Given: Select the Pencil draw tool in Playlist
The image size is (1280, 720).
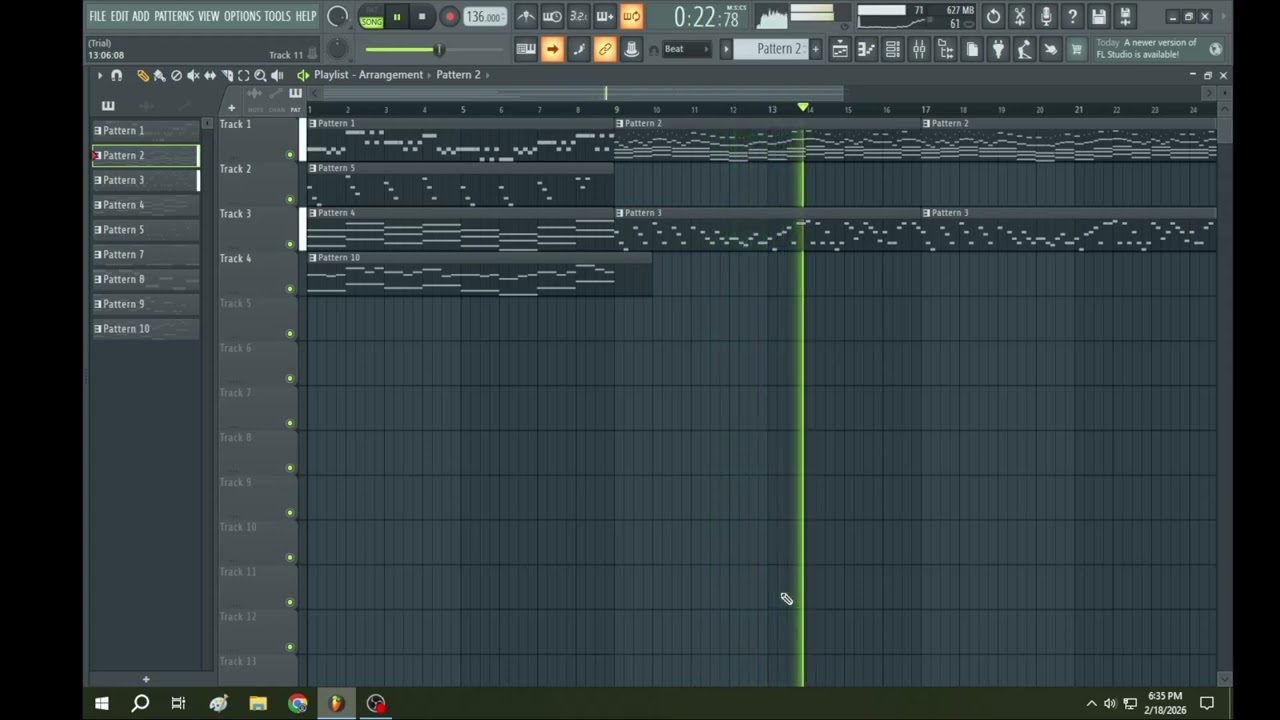Looking at the screenshot, I should (x=143, y=75).
